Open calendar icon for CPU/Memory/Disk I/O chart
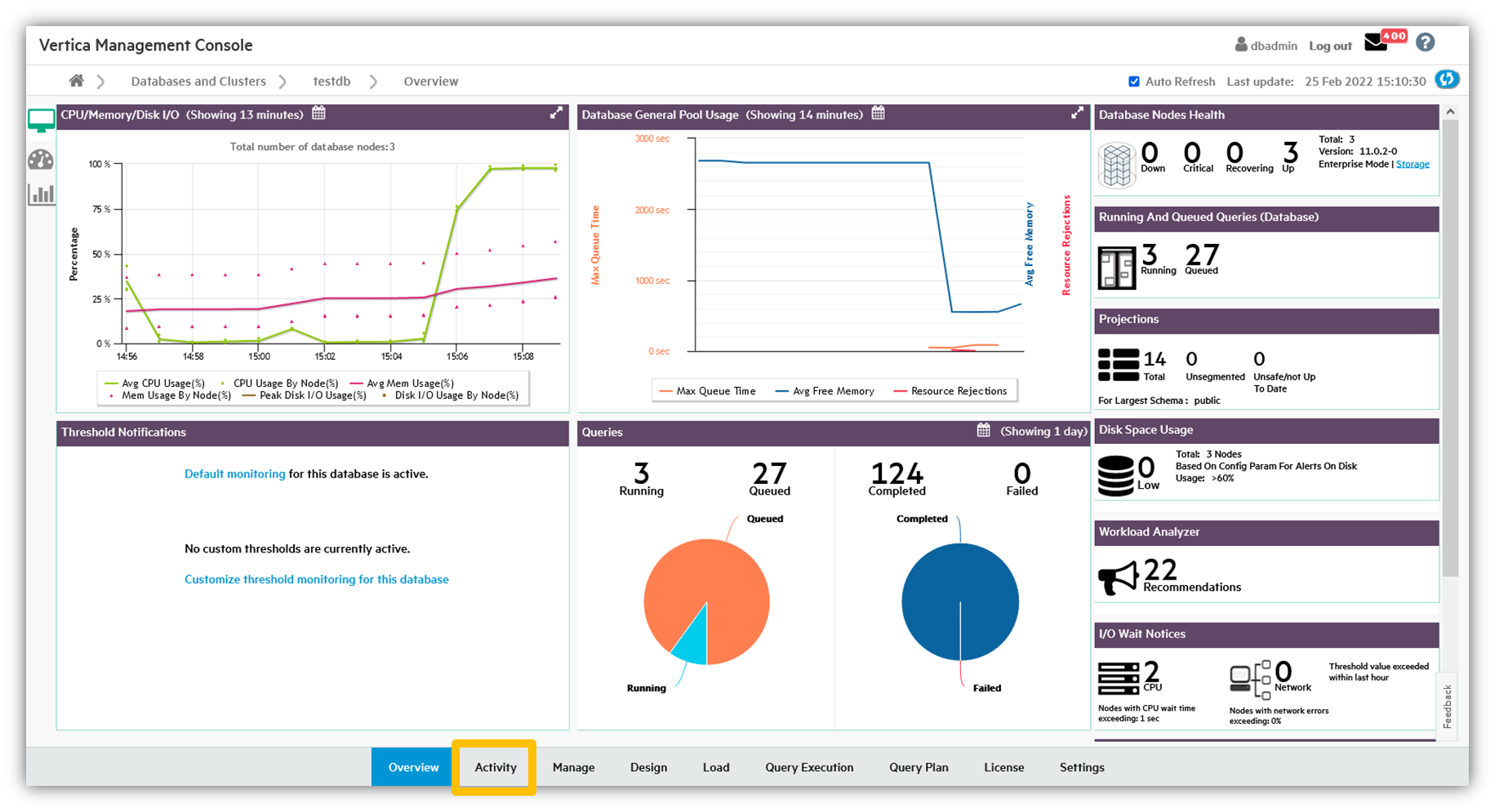 tap(319, 114)
